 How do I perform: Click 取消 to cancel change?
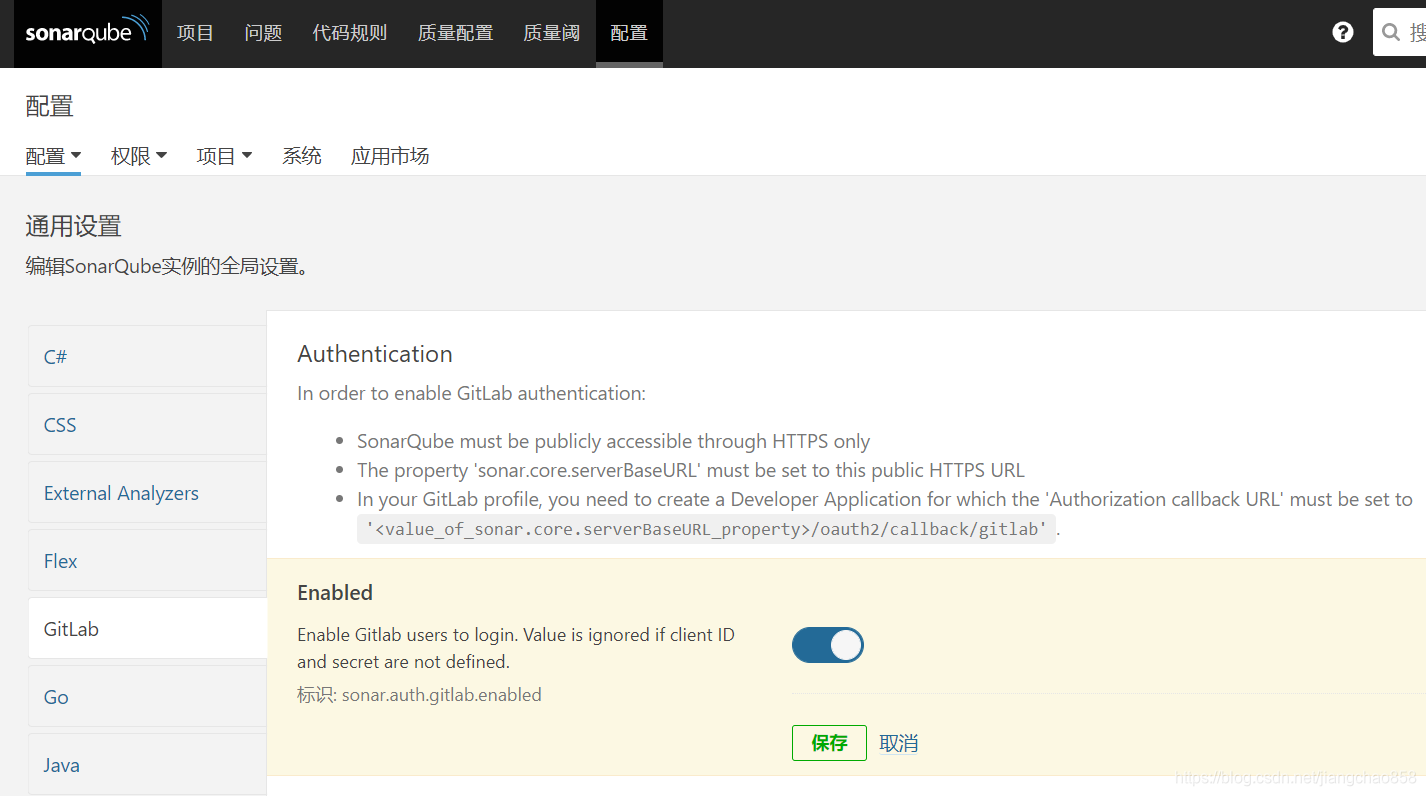coord(899,743)
